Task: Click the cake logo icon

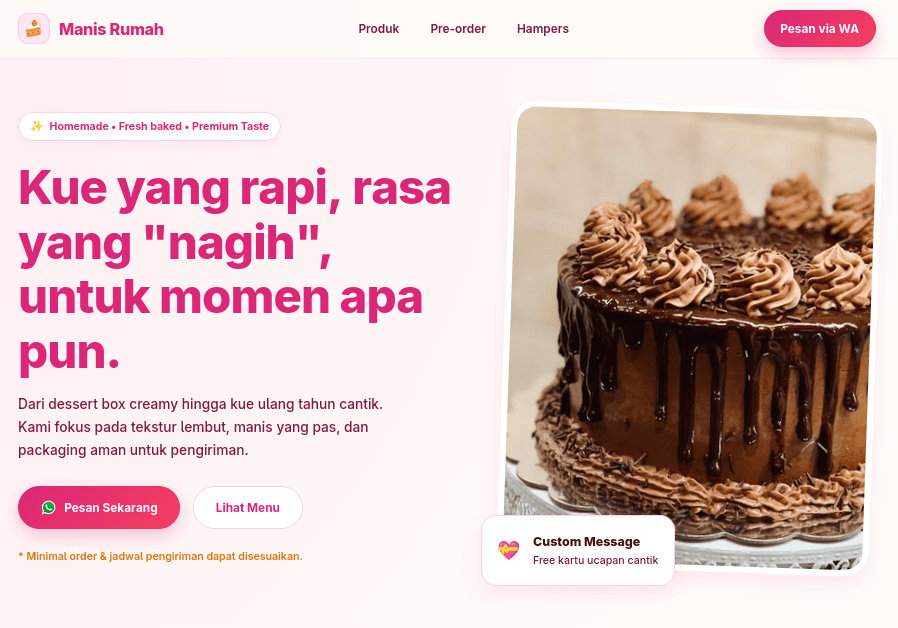Action: pyautogui.click(x=34, y=29)
